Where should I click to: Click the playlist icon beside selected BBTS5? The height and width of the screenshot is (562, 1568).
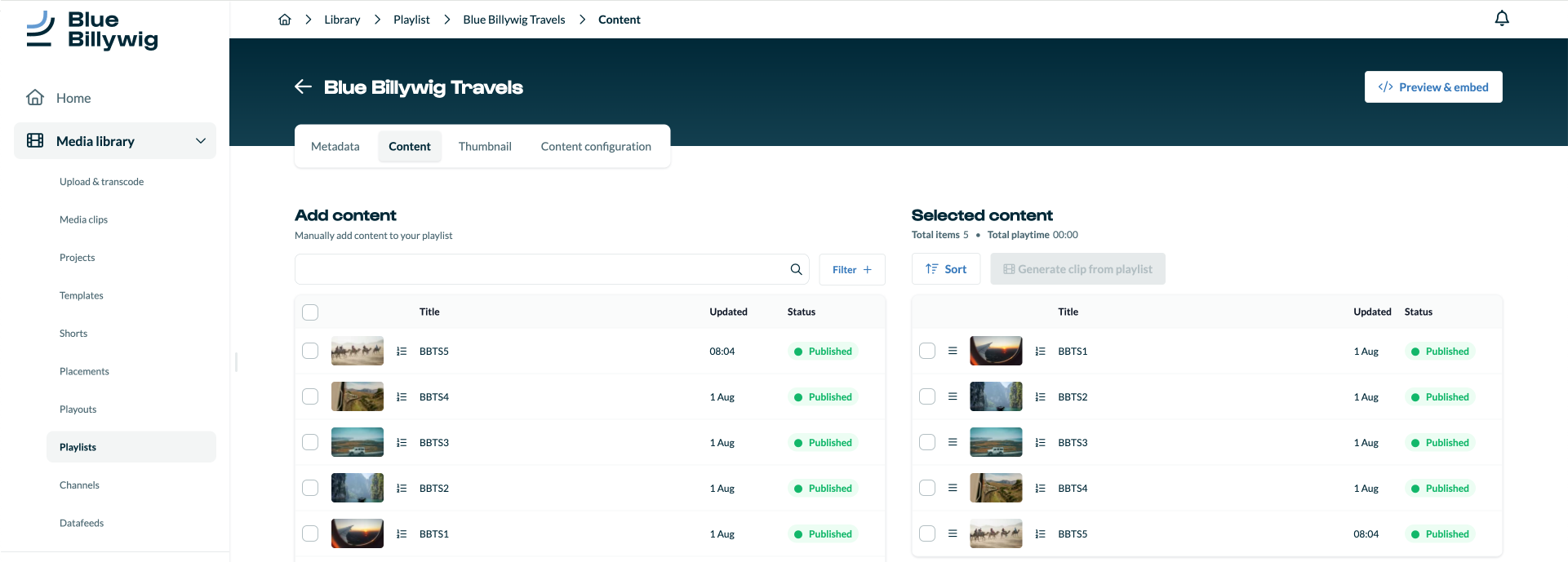(x=1040, y=534)
